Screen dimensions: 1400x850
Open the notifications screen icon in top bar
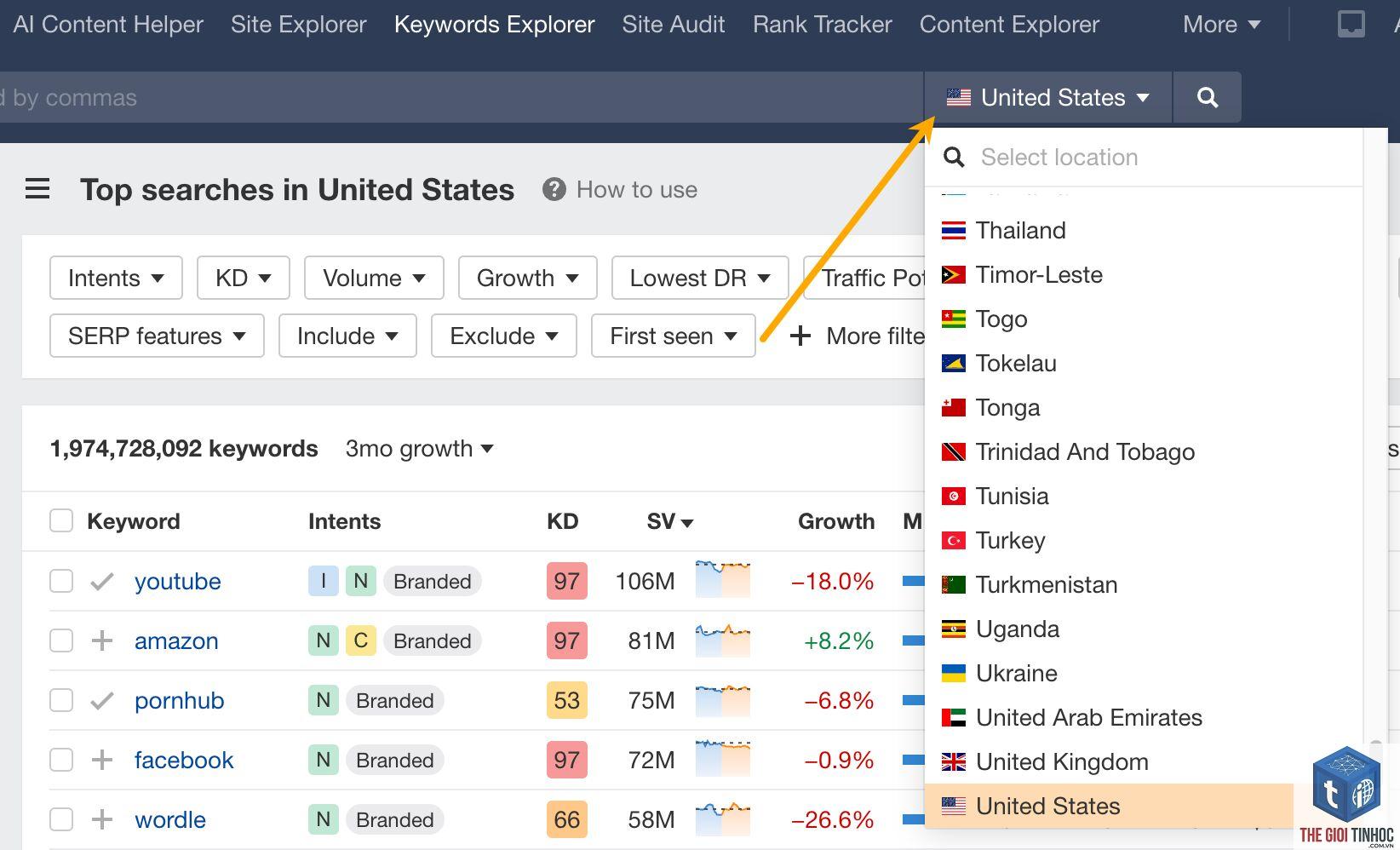1351,24
